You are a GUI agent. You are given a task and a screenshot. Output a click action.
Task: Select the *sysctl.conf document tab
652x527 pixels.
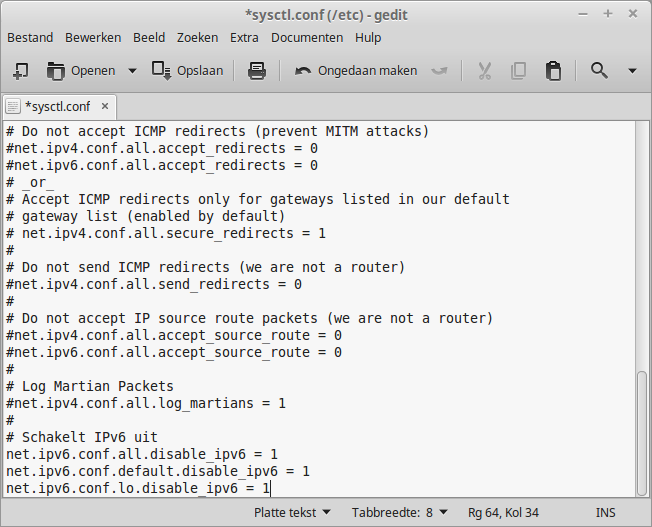tap(59, 107)
